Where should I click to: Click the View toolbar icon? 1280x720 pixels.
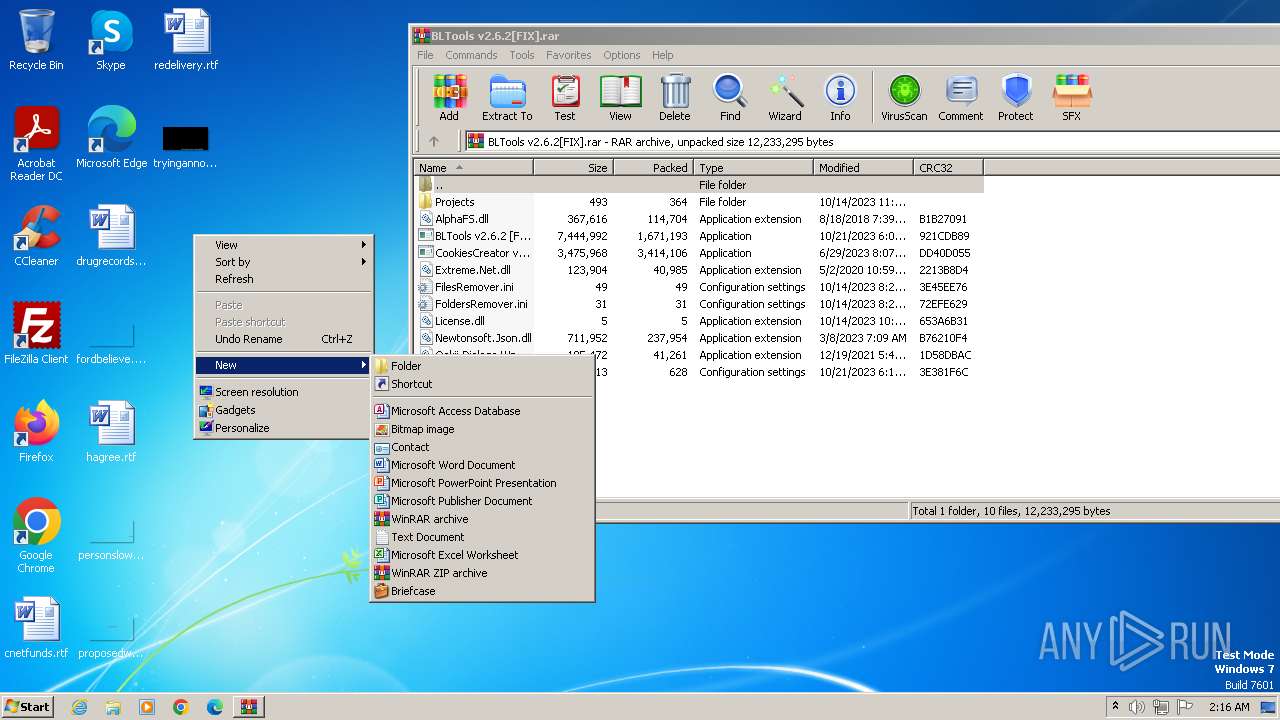(x=620, y=98)
